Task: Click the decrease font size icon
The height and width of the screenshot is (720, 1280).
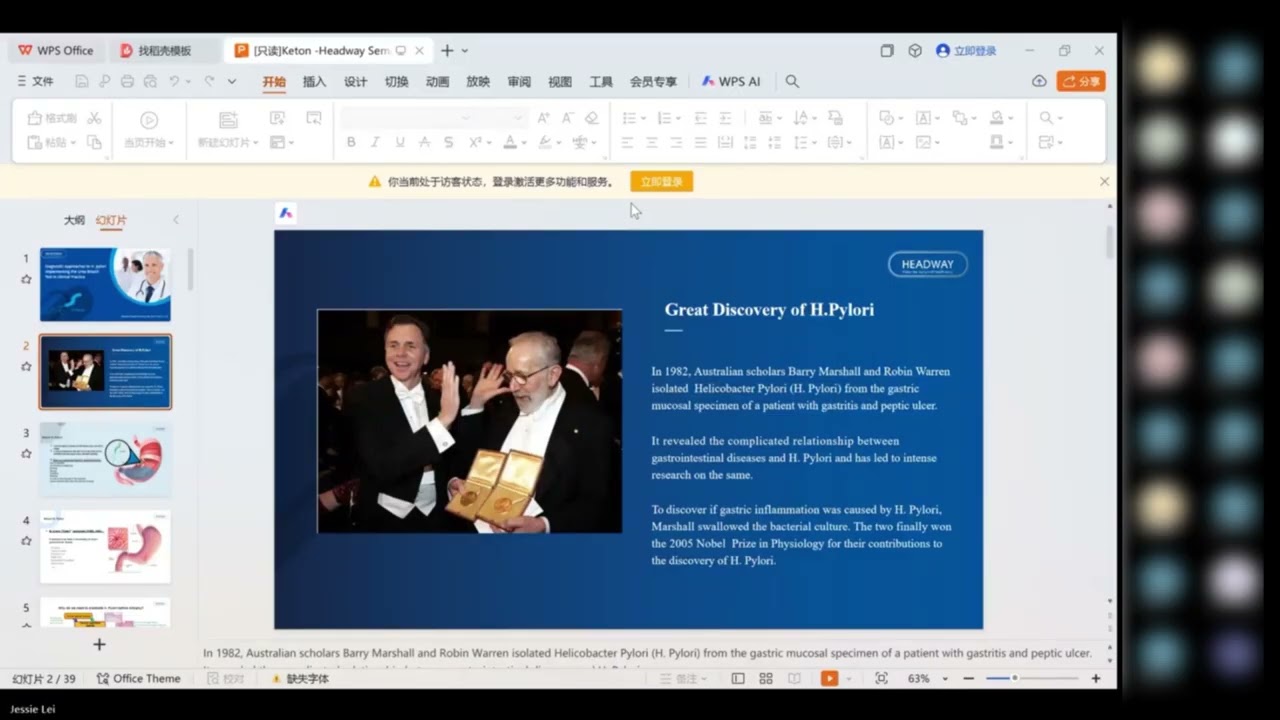Action: (568, 118)
